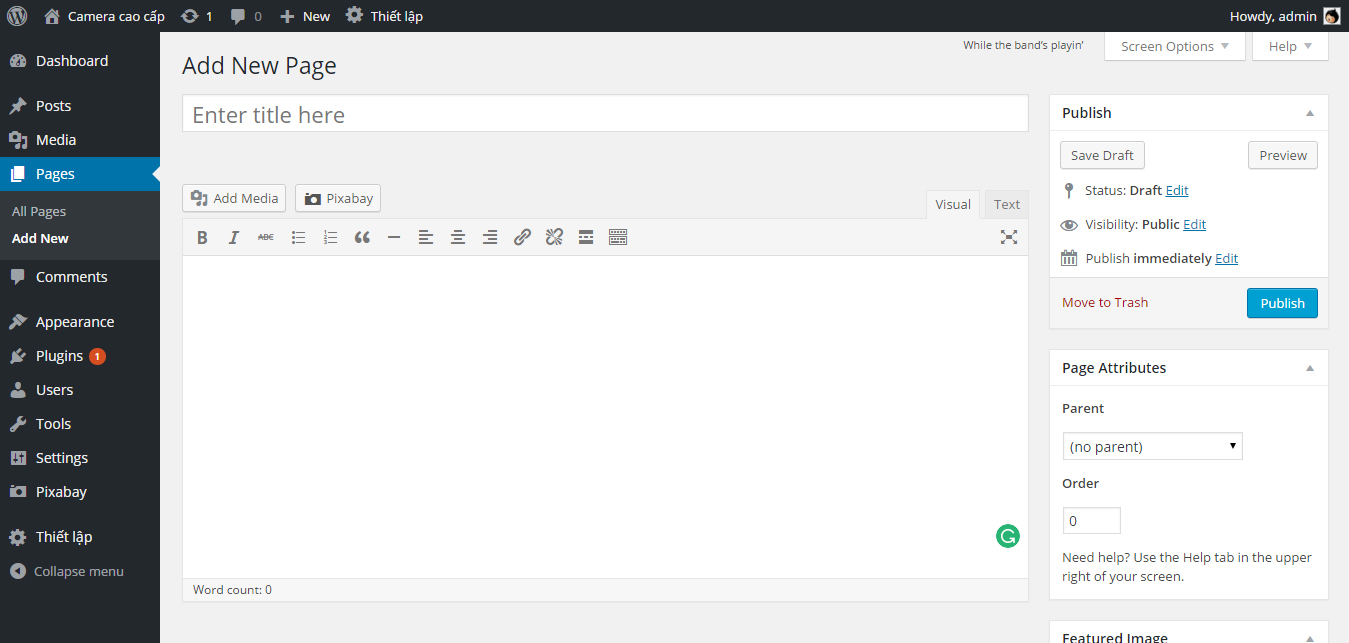Image resolution: width=1349 pixels, height=643 pixels.
Task: Remove link with the unlink icon
Action: [554, 237]
